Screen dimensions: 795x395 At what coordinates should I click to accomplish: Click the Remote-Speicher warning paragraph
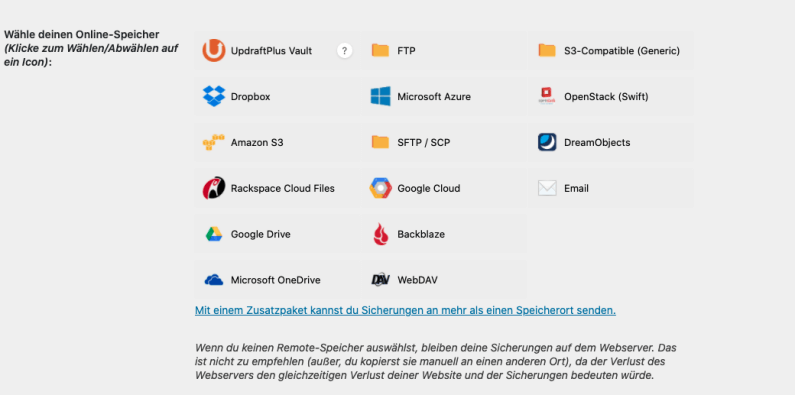tap(436, 362)
